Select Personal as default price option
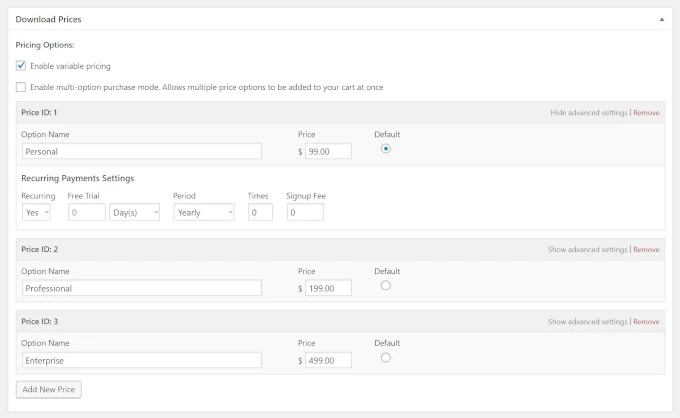Screen dimensions: 680x418 (x=386, y=149)
